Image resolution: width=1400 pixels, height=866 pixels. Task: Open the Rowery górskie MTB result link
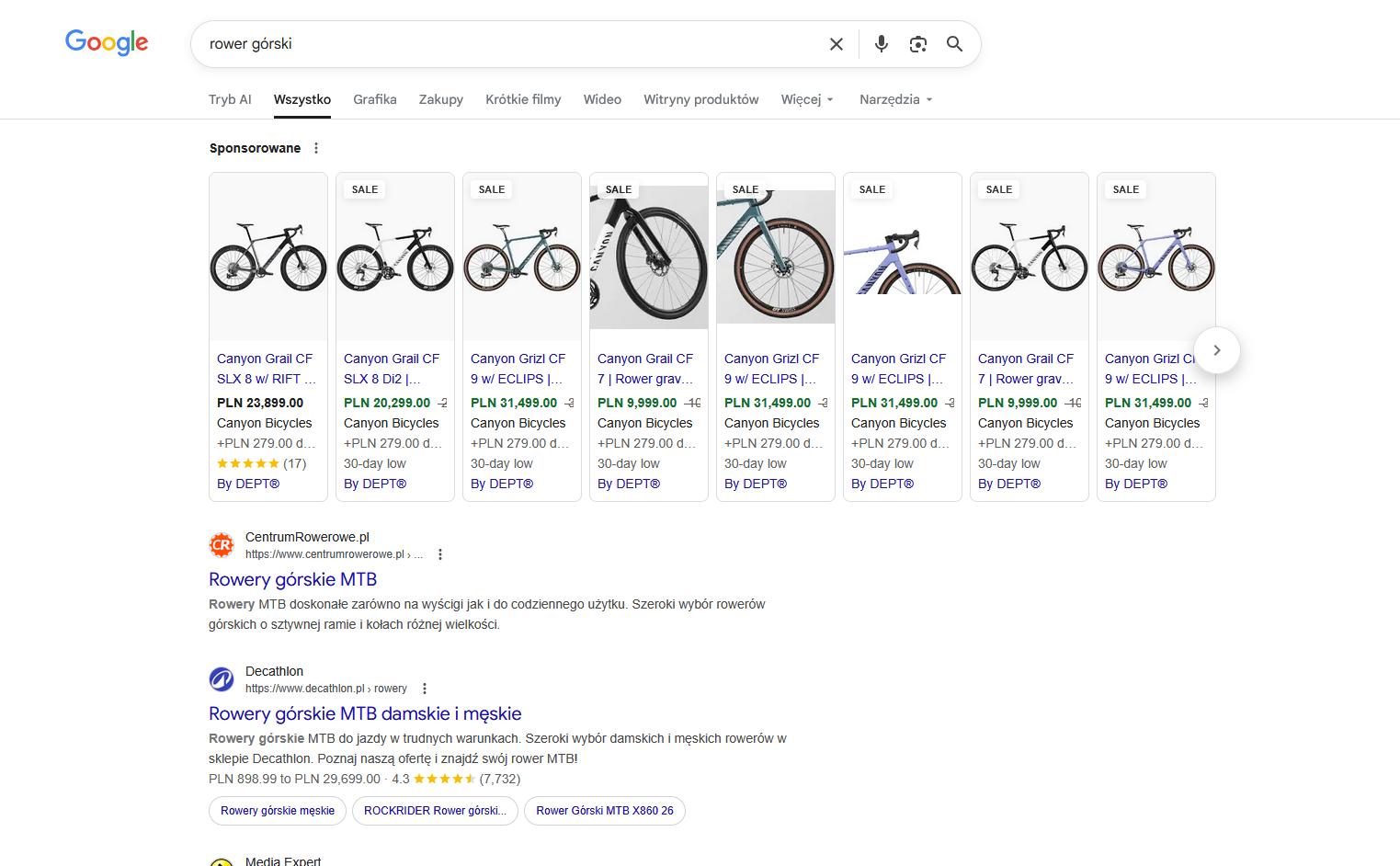[x=292, y=579]
